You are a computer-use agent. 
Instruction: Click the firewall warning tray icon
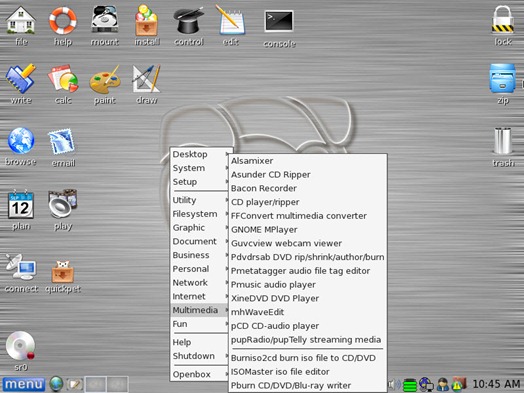click(459, 384)
